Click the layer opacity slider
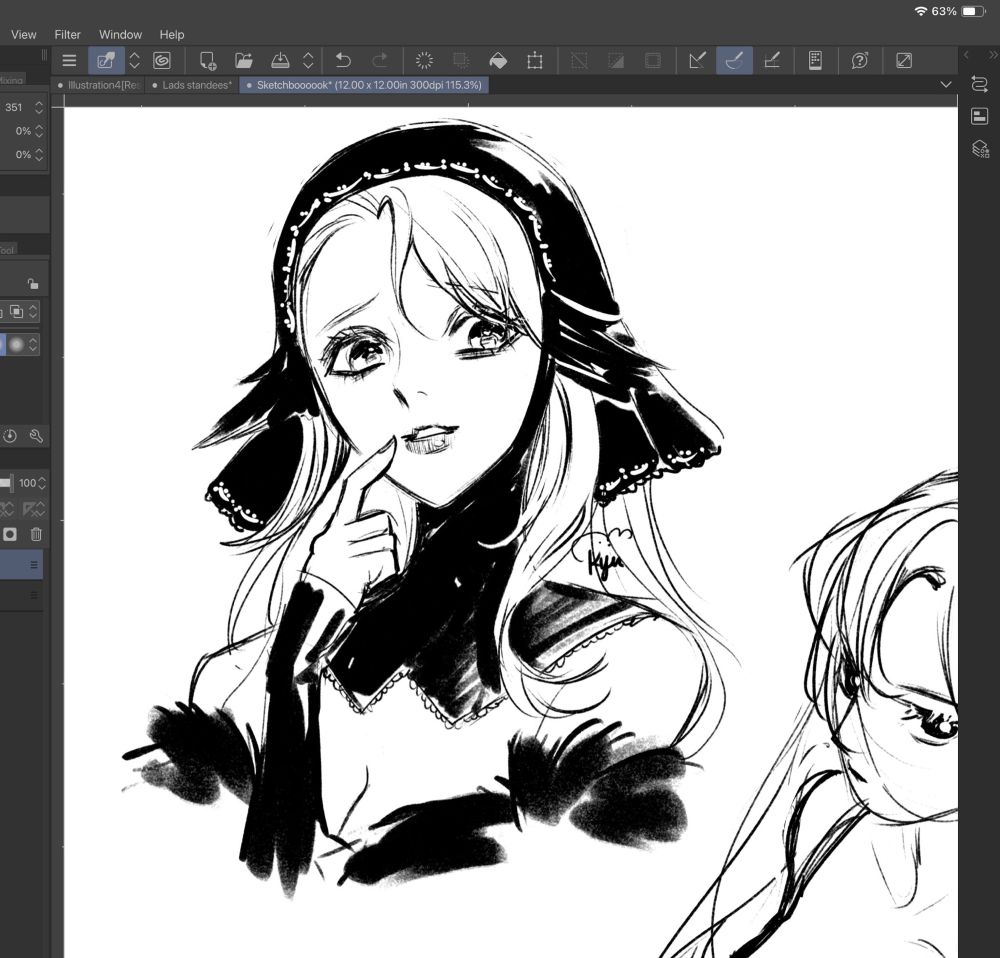The width and height of the screenshot is (1000, 958). [x=6, y=483]
